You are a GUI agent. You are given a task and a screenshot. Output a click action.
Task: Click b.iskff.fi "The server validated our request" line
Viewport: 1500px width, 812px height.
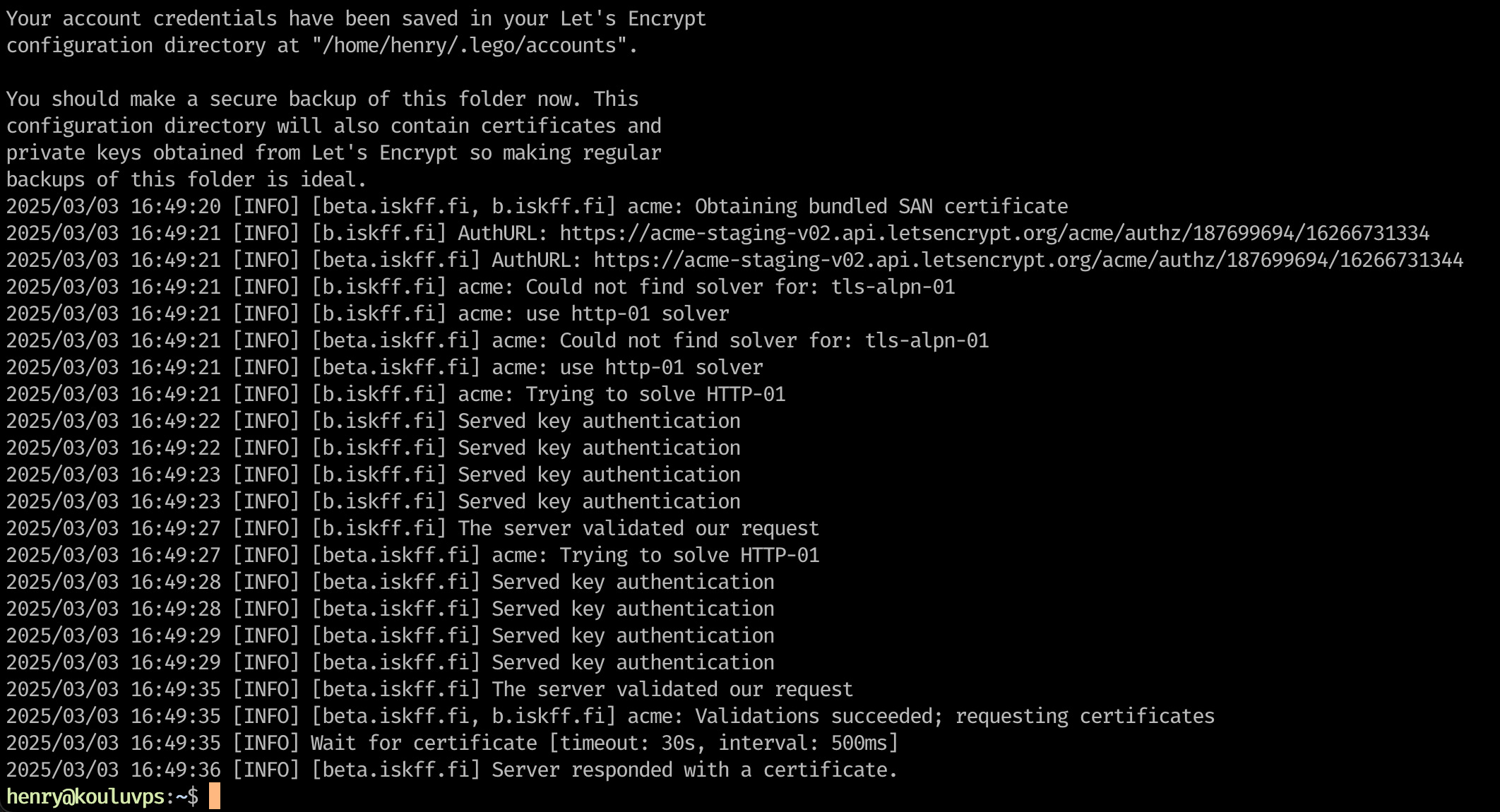click(638, 528)
